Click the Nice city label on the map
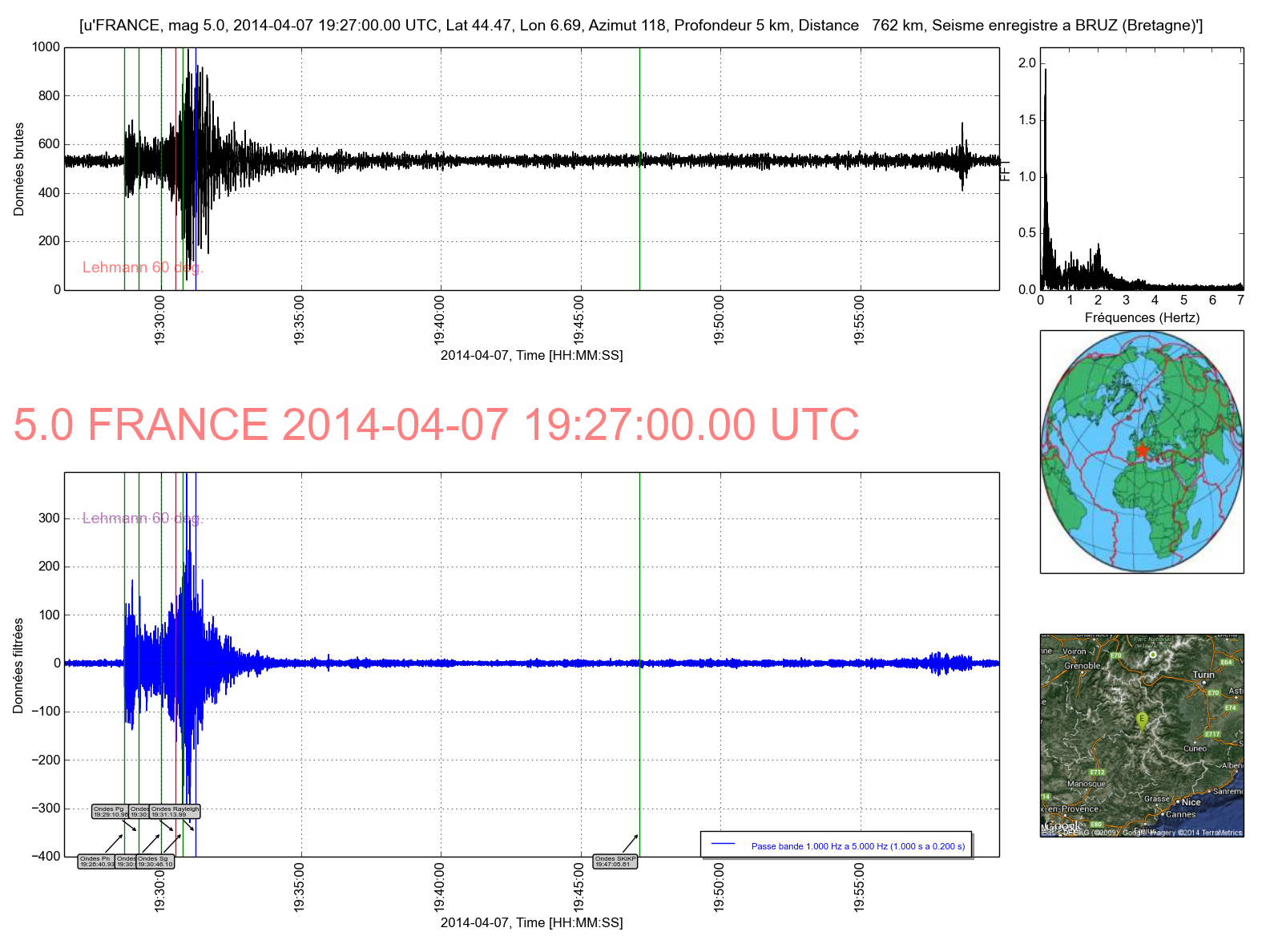1282x952 pixels. coord(1191,802)
